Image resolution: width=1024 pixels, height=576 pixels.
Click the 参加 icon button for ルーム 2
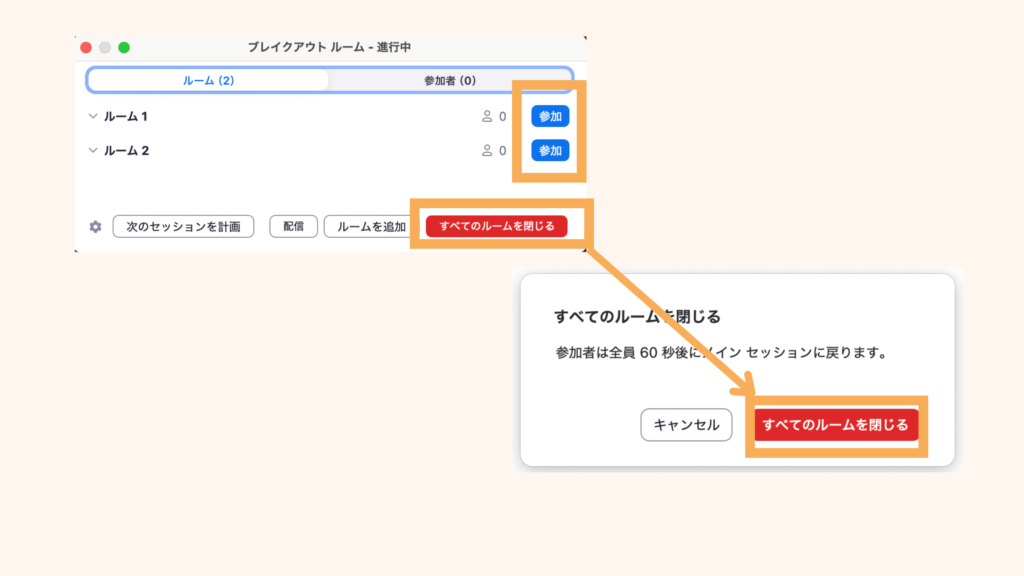[549, 151]
